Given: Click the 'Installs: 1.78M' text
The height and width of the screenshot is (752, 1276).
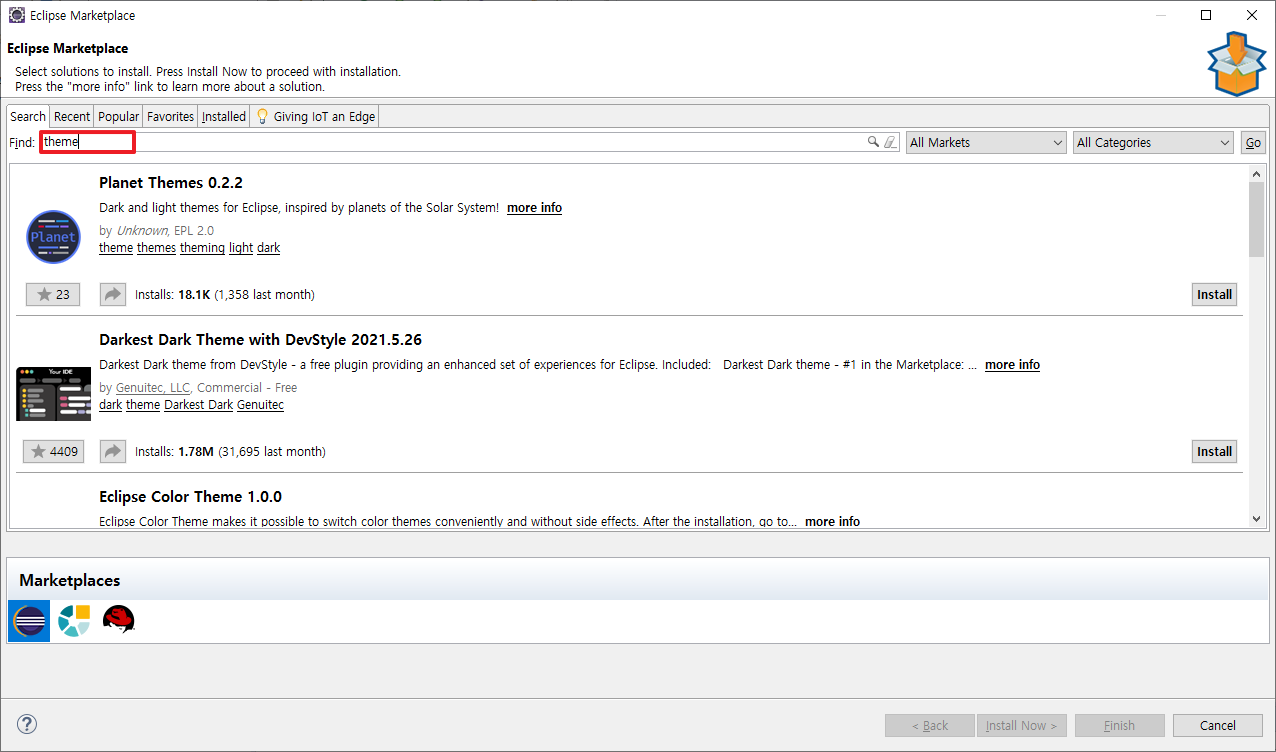Looking at the screenshot, I should coord(174,452).
